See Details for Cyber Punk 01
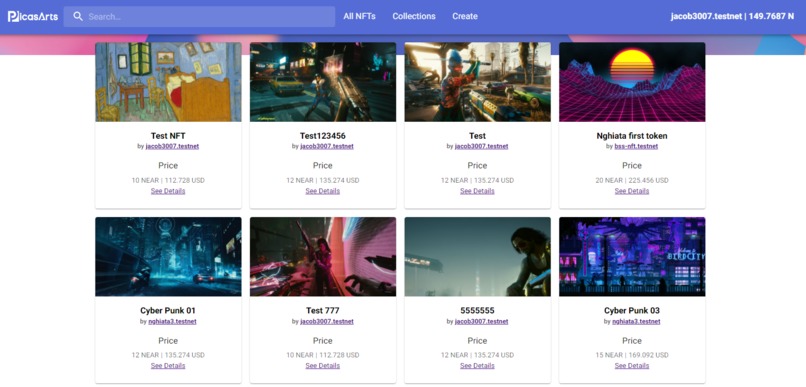 [168, 366]
